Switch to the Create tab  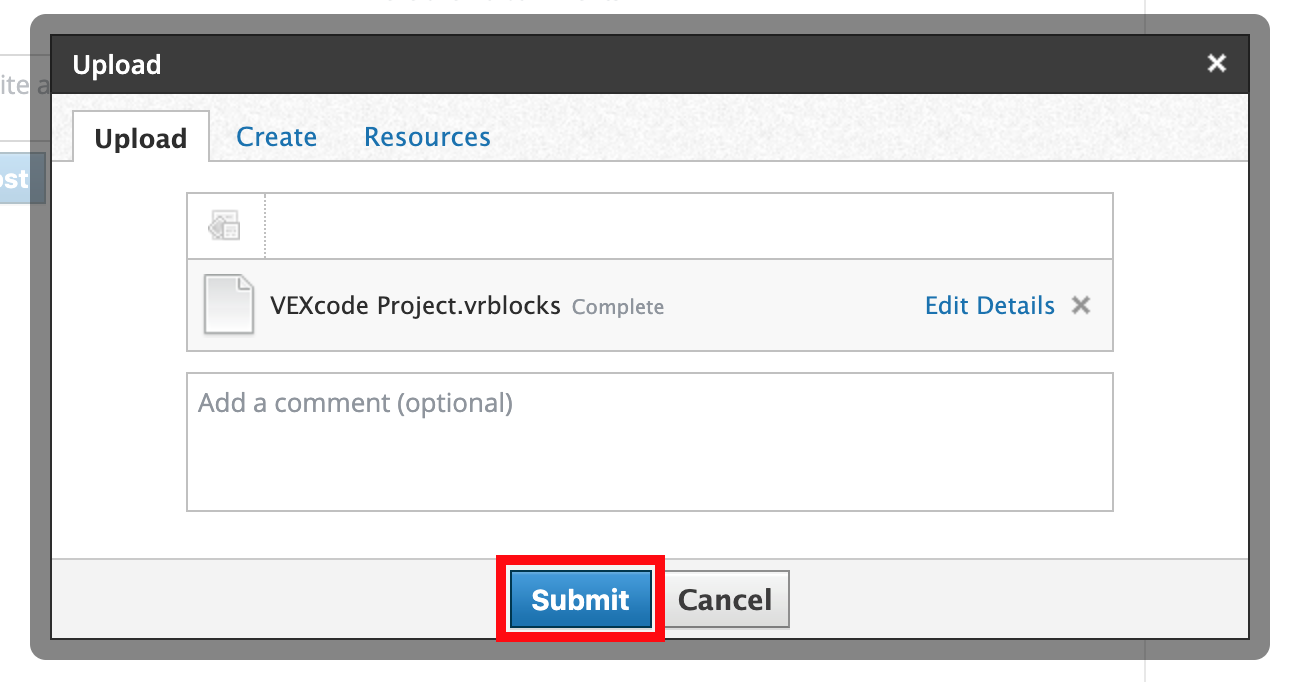(x=276, y=137)
